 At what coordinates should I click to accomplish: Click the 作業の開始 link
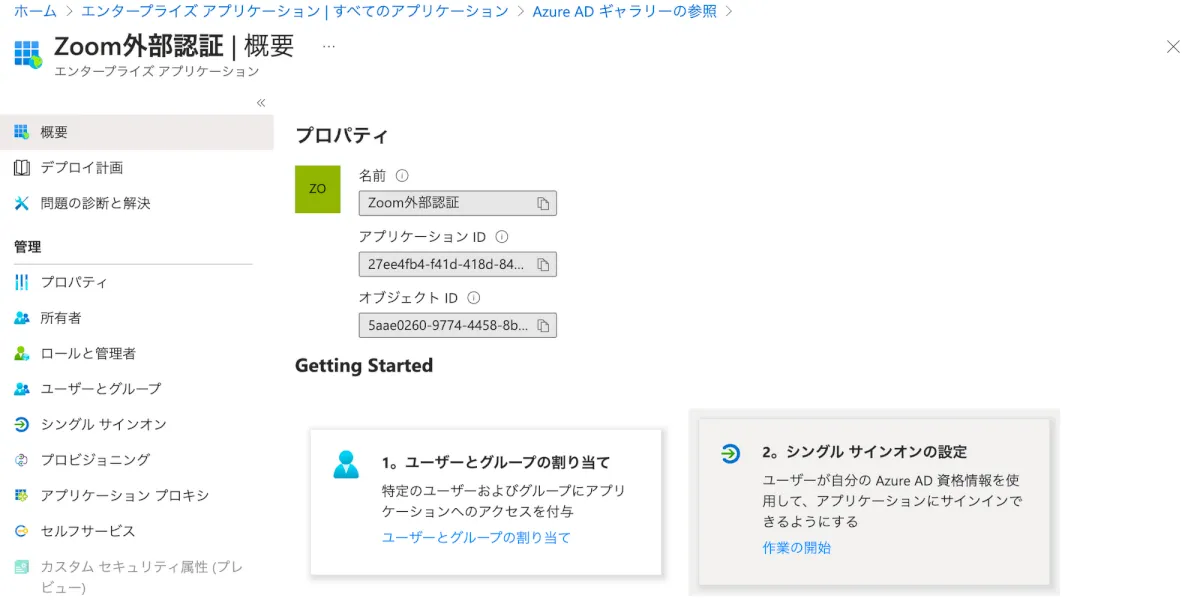(x=796, y=547)
